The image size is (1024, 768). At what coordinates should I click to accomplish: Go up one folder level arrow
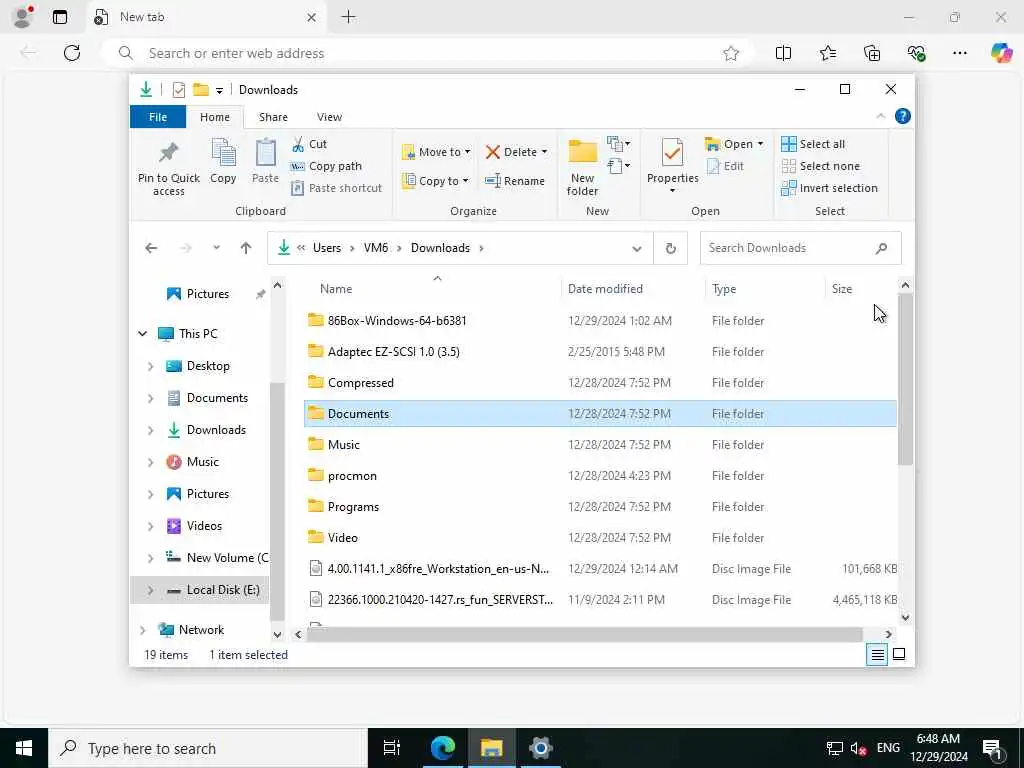click(246, 248)
